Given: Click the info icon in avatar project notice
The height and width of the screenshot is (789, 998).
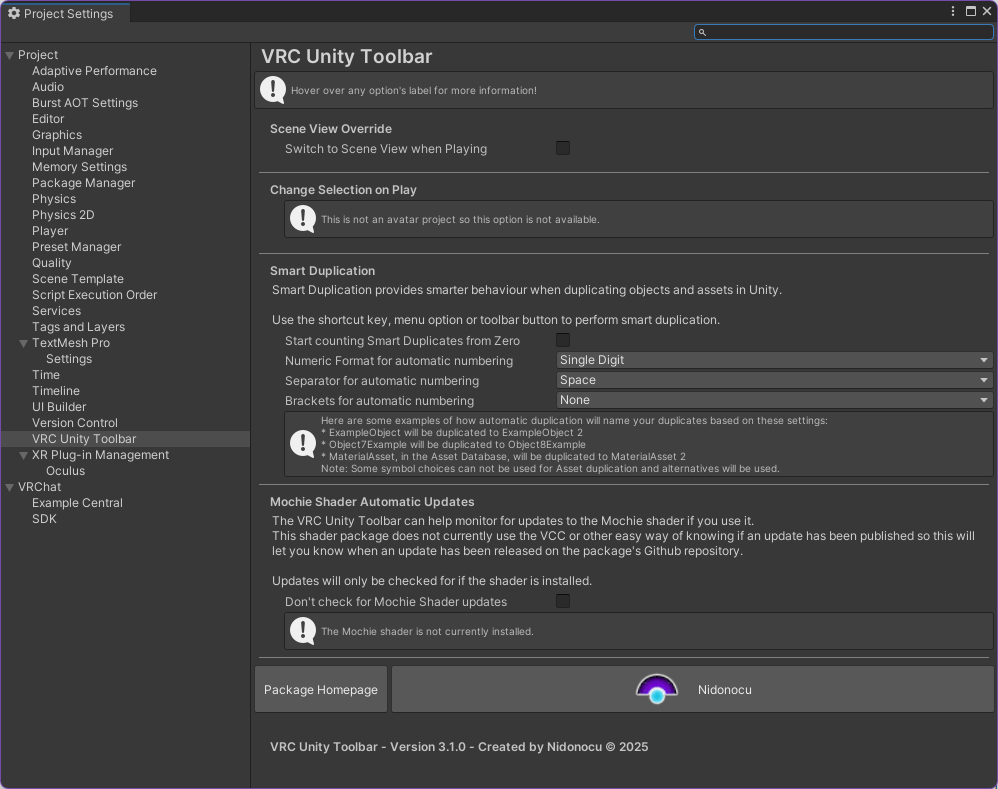Looking at the screenshot, I should (x=303, y=219).
